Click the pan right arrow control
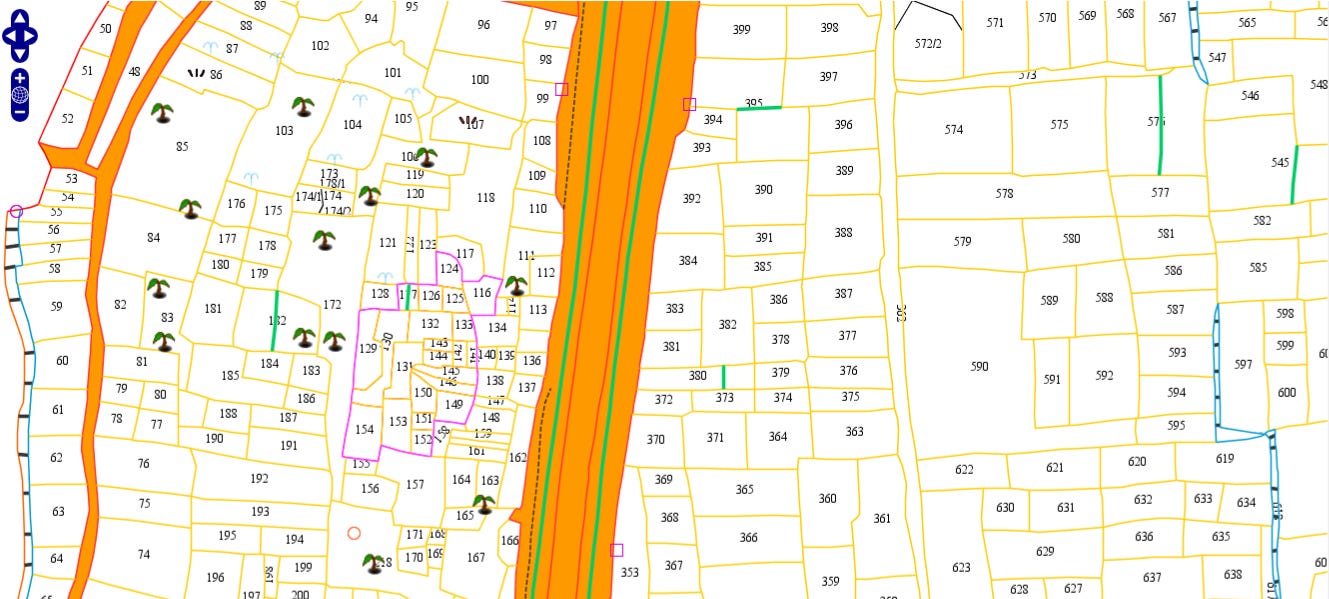Screen dimensions: 1329x599 coord(30,35)
